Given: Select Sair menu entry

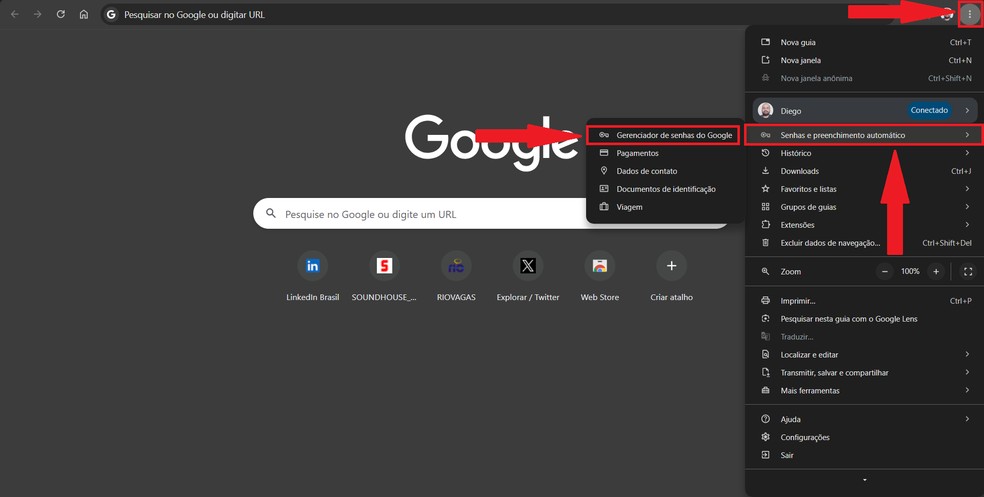Looking at the screenshot, I should pyautogui.click(x=865, y=455).
